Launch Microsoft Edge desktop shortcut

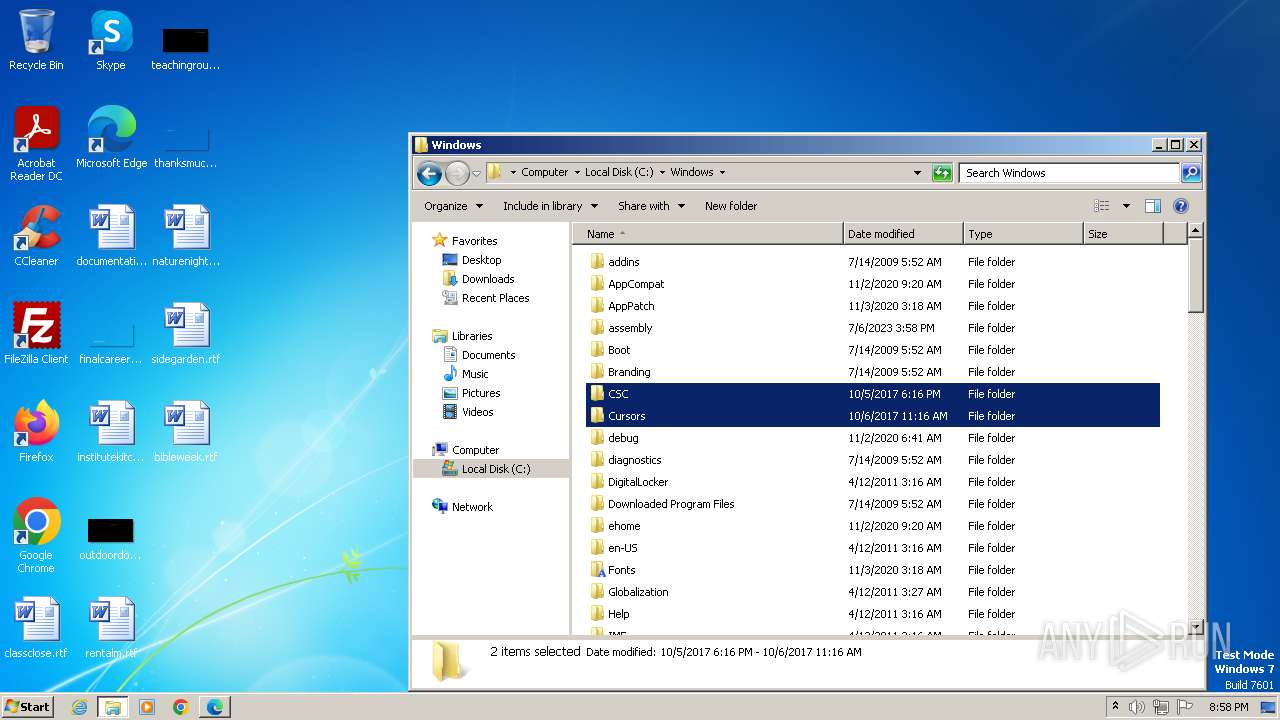point(111,138)
